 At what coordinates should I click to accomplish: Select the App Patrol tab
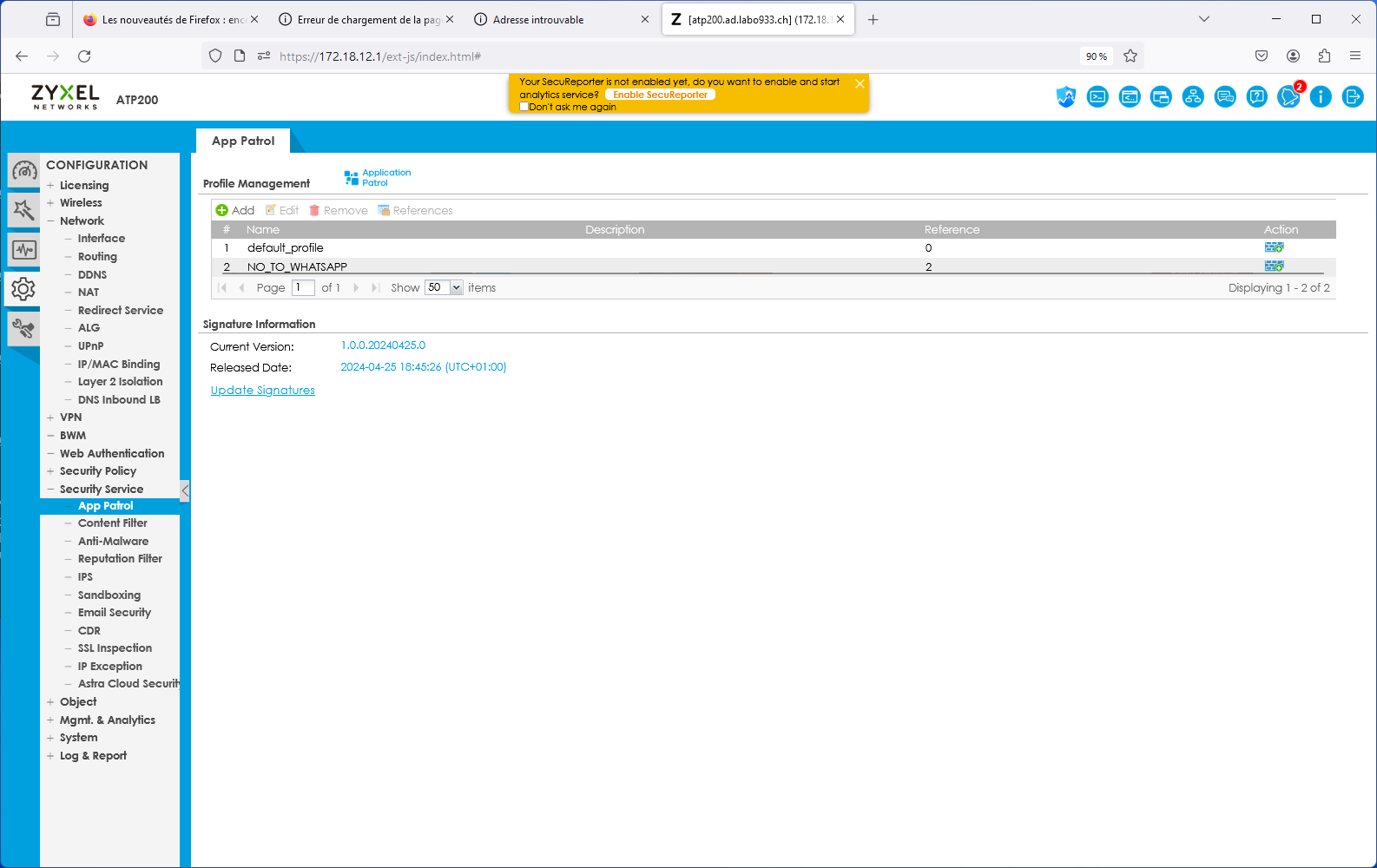click(243, 141)
